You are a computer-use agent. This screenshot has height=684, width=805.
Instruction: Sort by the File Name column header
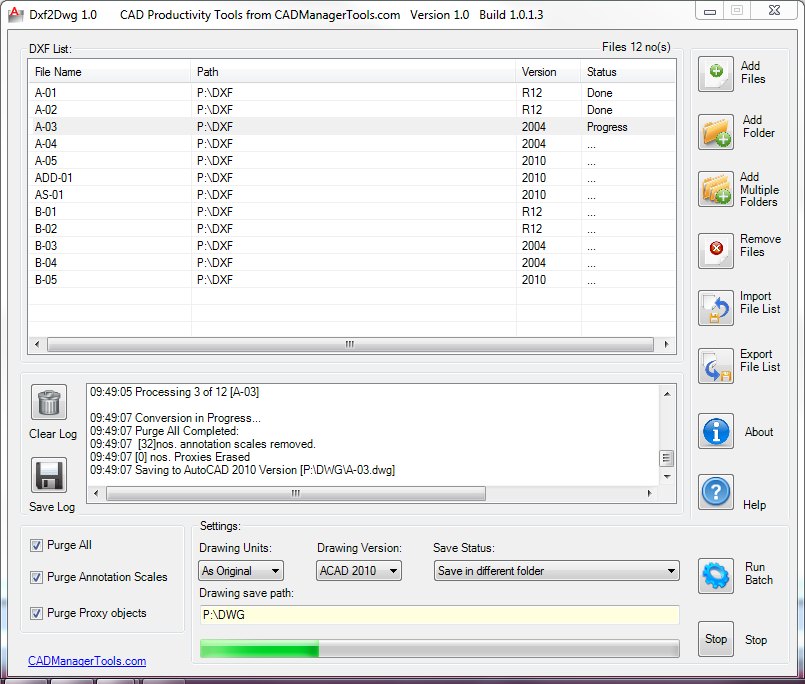(x=109, y=72)
